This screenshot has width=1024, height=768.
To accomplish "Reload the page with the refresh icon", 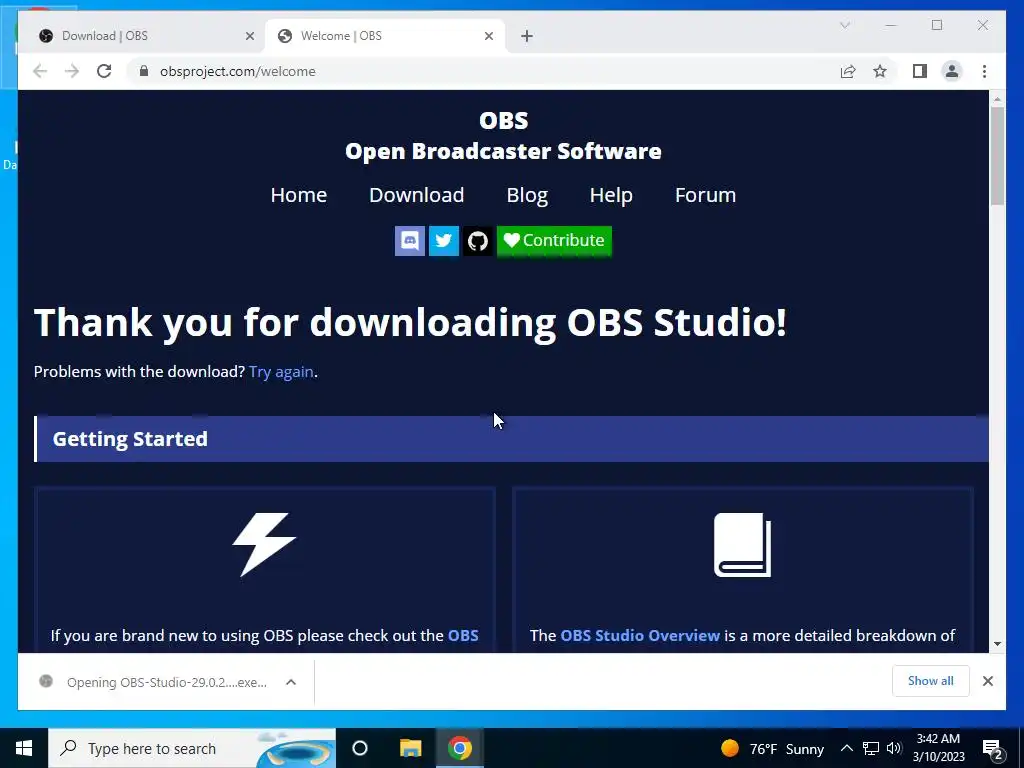I will (104, 71).
